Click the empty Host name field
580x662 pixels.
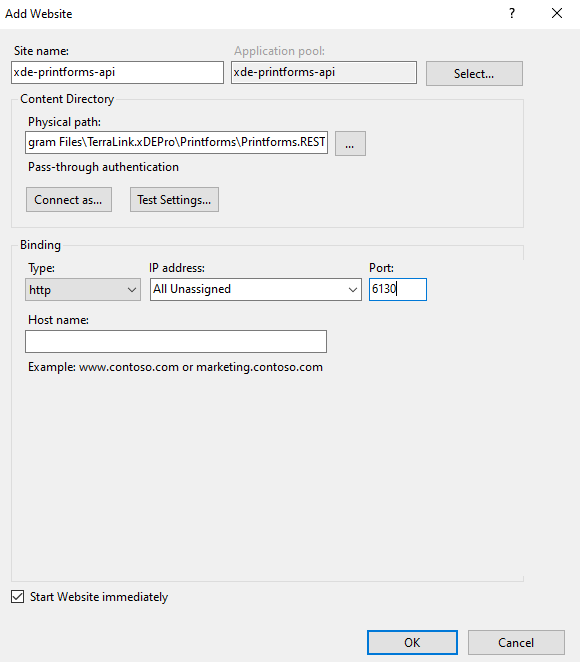(176, 342)
